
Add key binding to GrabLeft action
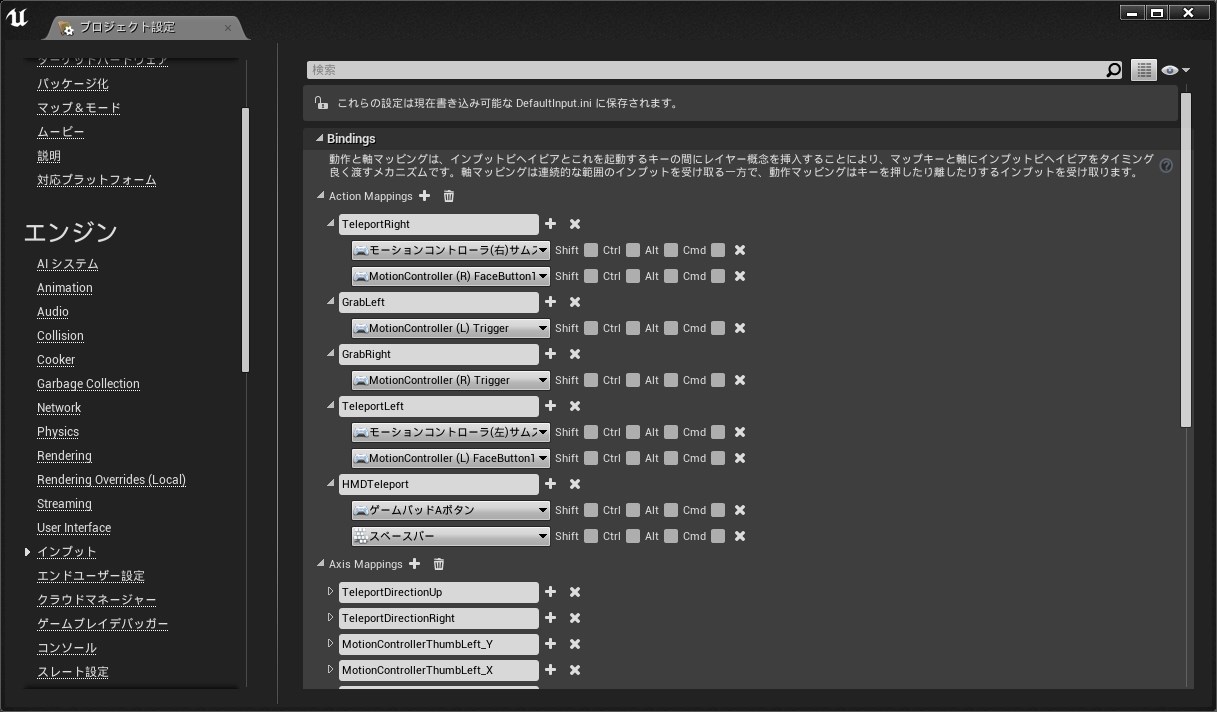click(x=550, y=302)
